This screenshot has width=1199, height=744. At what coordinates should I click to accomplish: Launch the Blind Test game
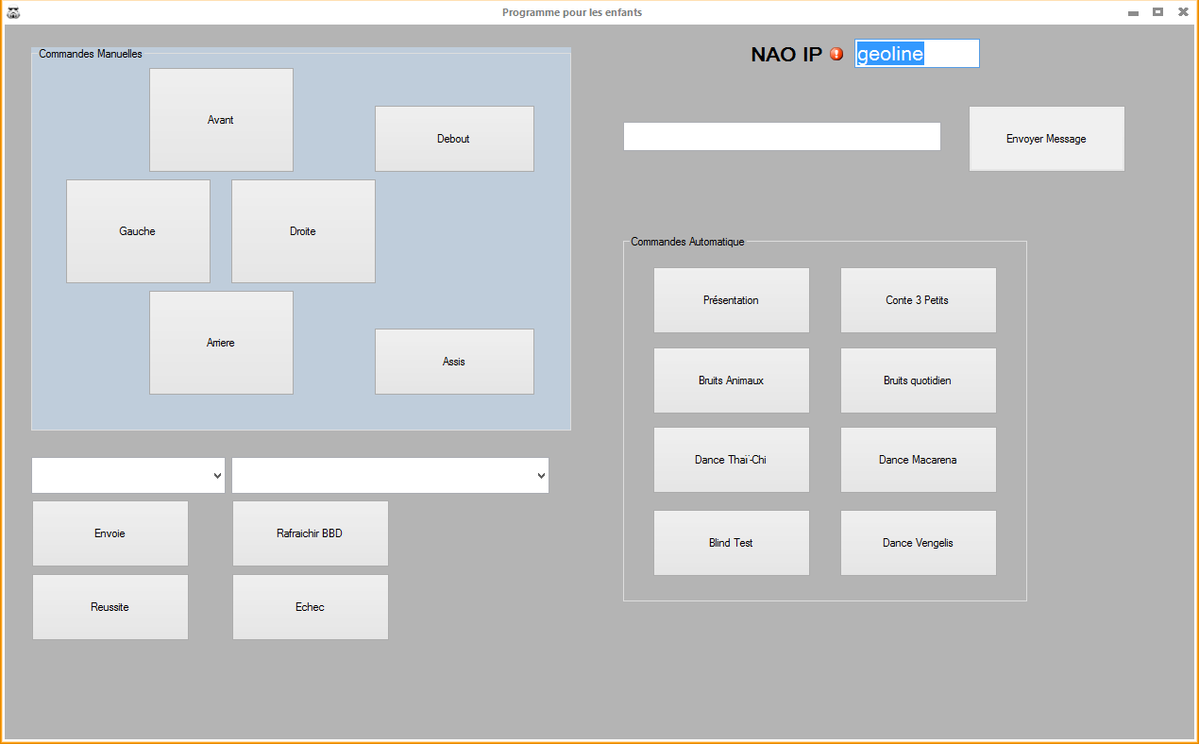pos(731,543)
